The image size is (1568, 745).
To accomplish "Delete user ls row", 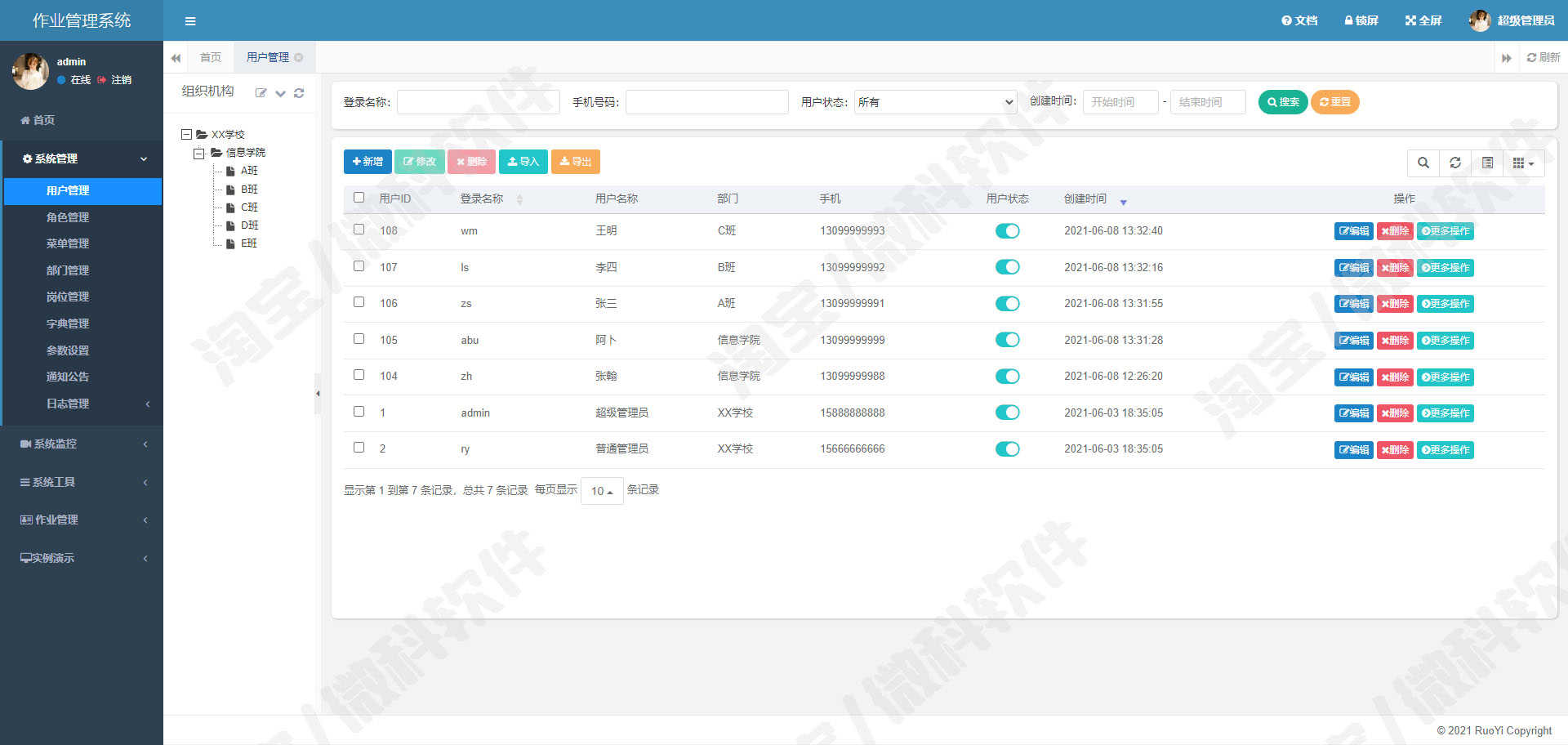I will (1395, 268).
